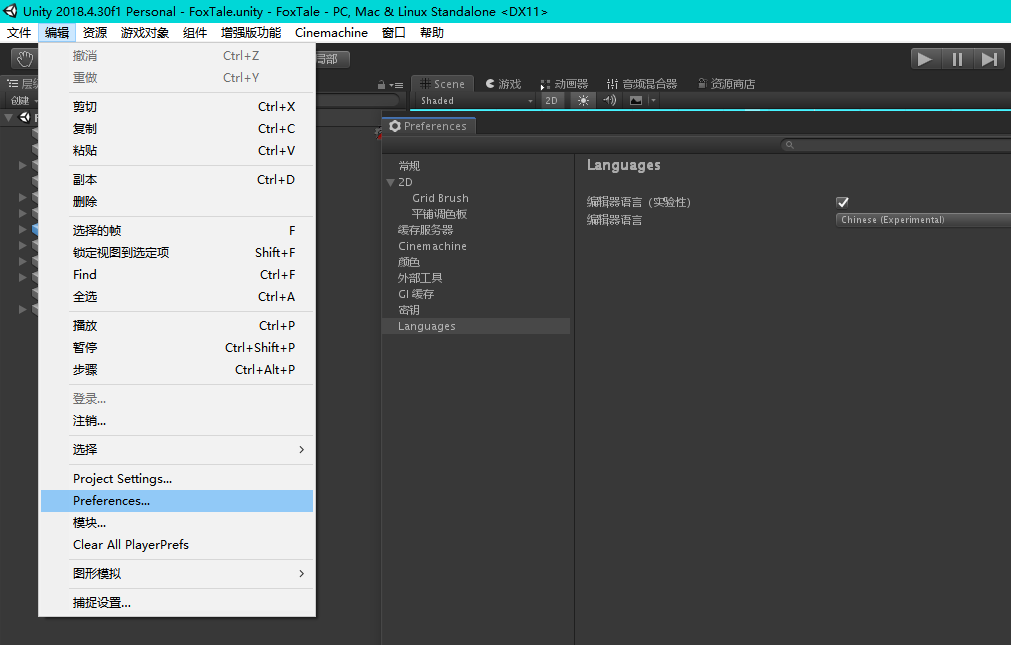This screenshot has height=645, width=1011.
Task: Open hierarchy panel options menu icon
Action: click(x=397, y=85)
